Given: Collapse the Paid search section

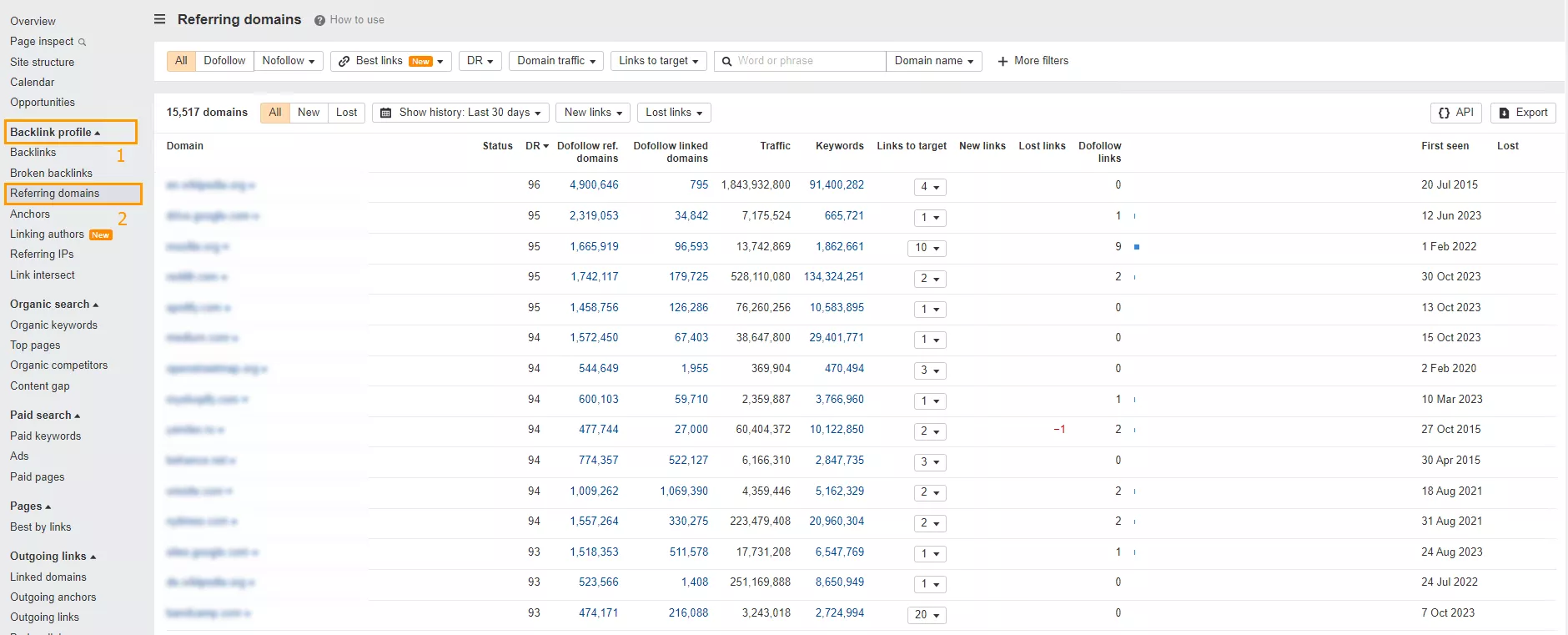Looking at the screenshot, I should (x=45, y=416).
